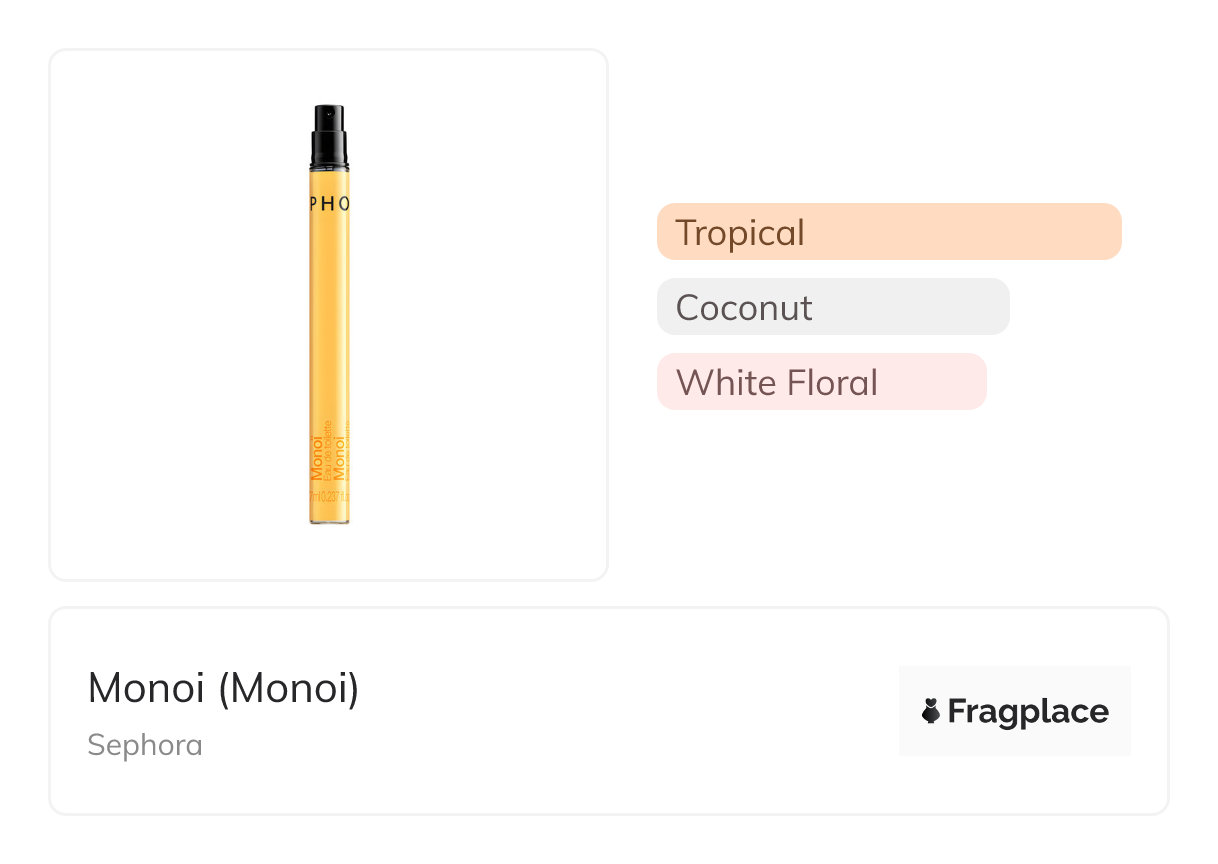This screenshot has width=1218, height=864.
Task: Click the "PHO" lettering on the bottle
Action: point(329,204)
